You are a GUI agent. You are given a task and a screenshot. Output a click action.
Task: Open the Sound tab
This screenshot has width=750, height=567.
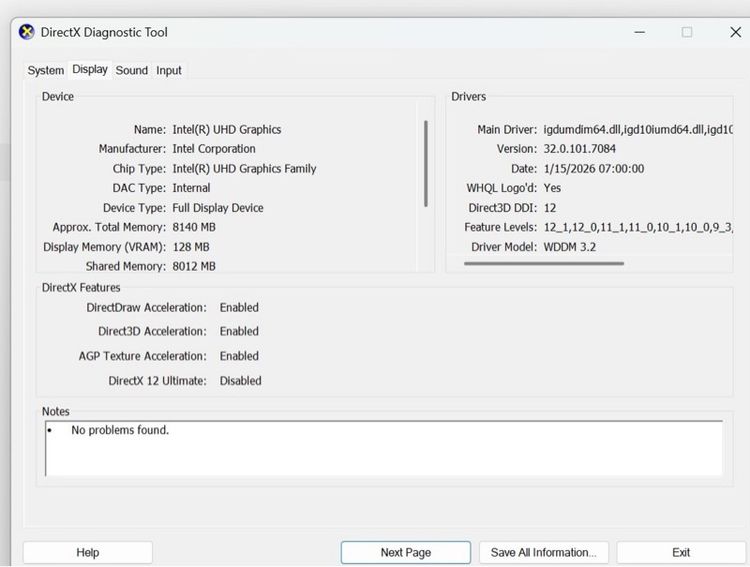click(x=132, y=70)
